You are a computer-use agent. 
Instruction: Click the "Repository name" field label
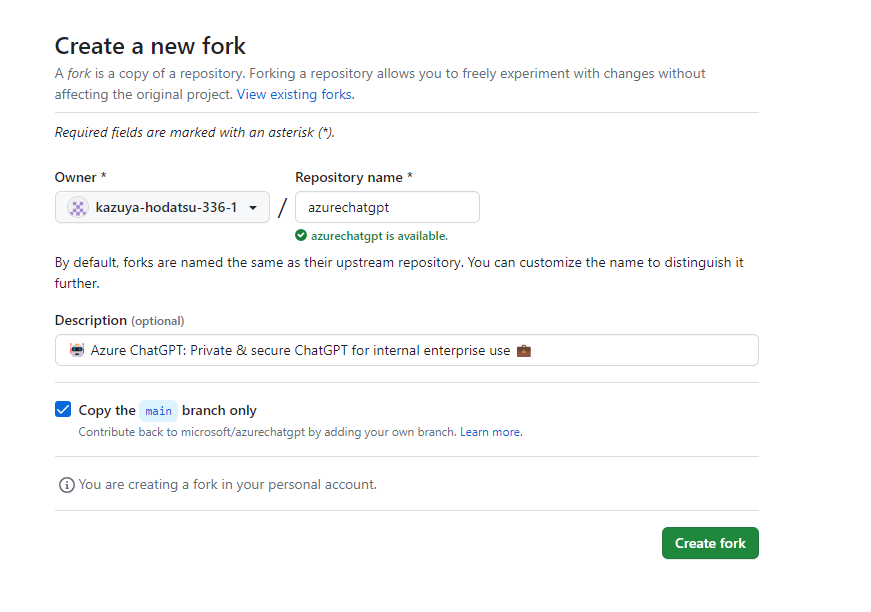point(353,177)
